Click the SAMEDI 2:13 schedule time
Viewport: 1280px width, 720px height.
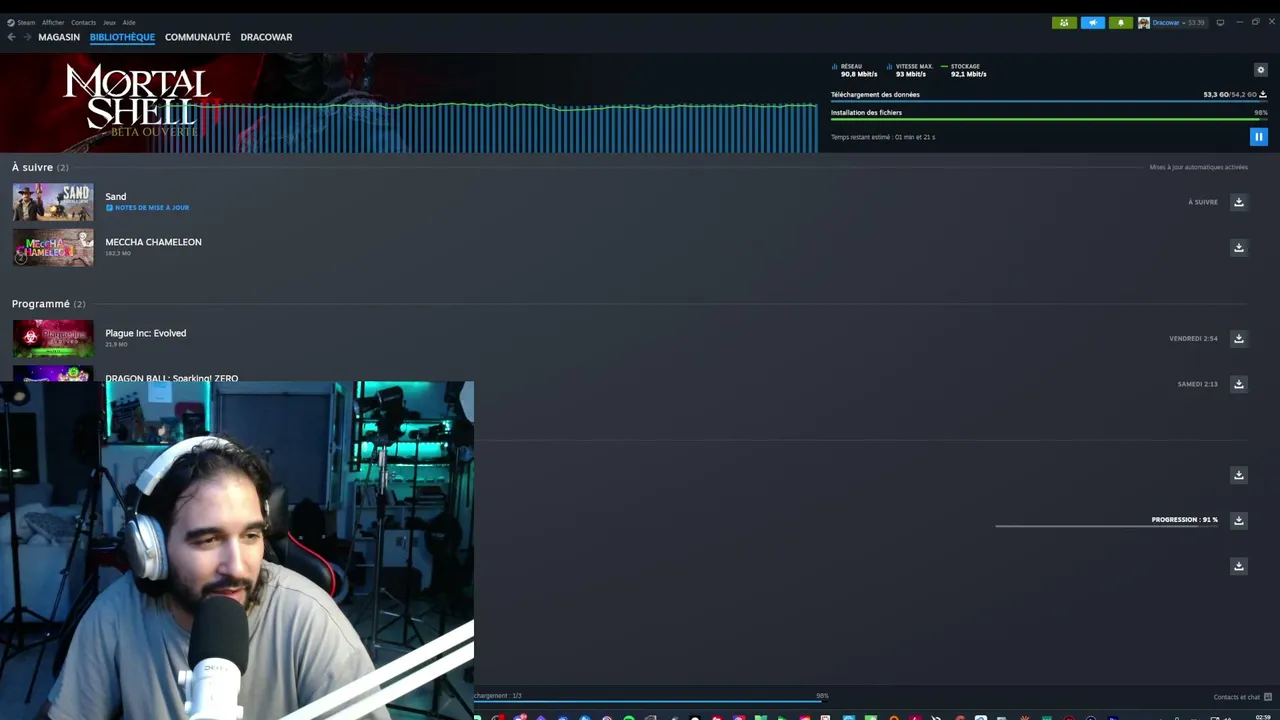(1198, 384)
